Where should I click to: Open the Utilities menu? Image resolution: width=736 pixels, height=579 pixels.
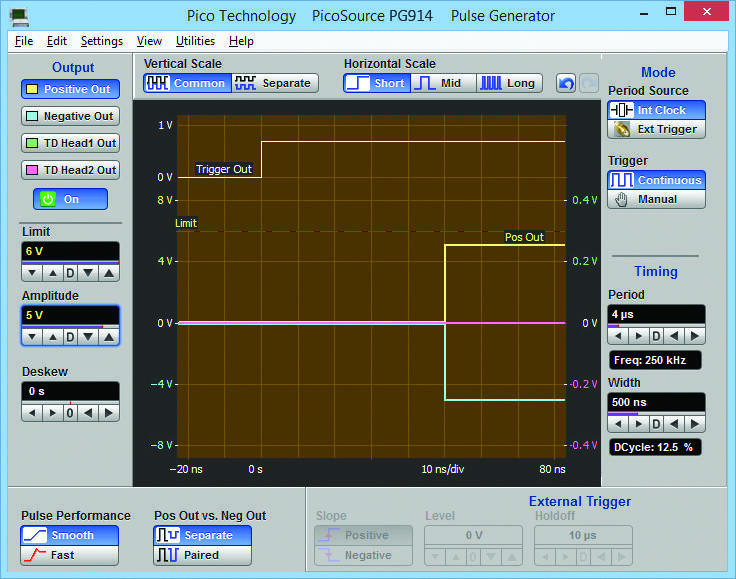click(x=195, y=41)
